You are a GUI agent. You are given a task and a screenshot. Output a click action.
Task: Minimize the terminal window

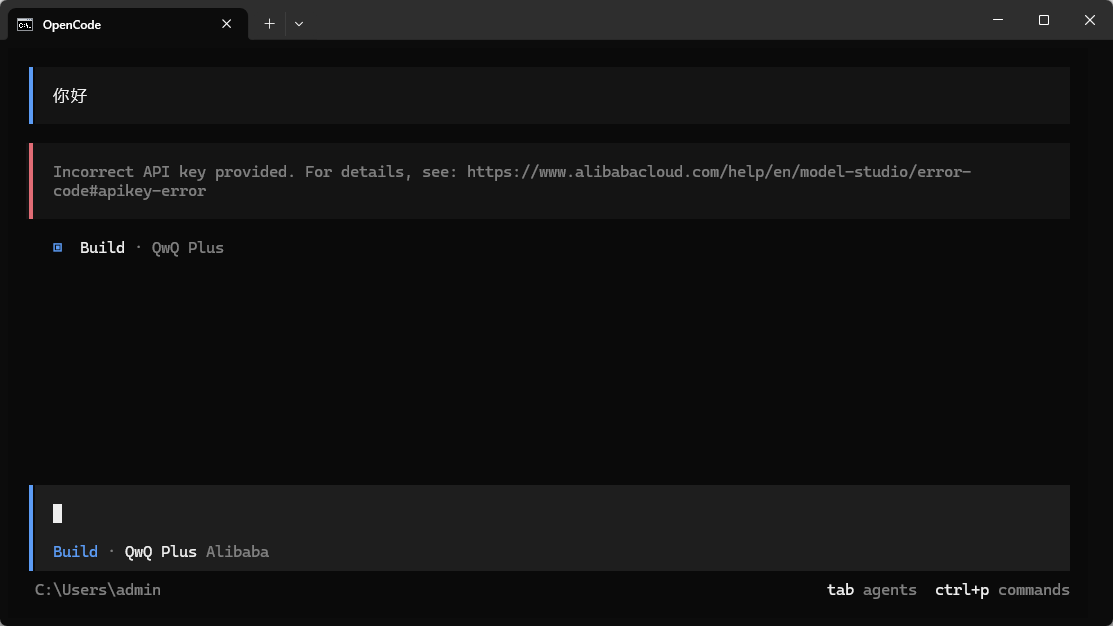click(998, 20)
